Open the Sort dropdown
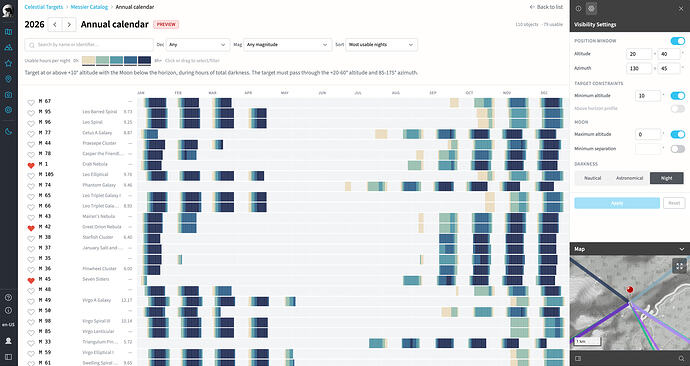The width and height of the screenshot is (690, 366). pyautogui.click(x=381, y=44)
